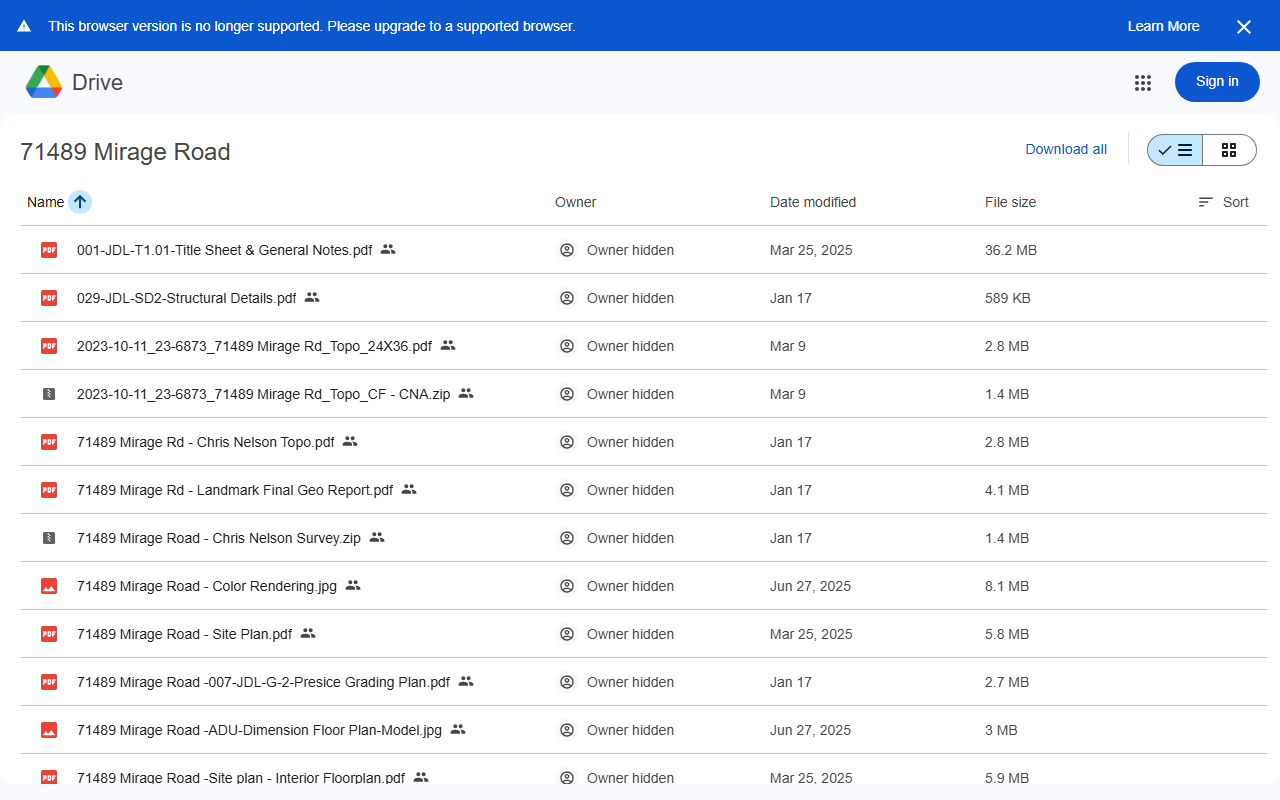Click shared icon next to Structural Details file
The width and height of the screenshot is (1280, 800).
point(312,297)
